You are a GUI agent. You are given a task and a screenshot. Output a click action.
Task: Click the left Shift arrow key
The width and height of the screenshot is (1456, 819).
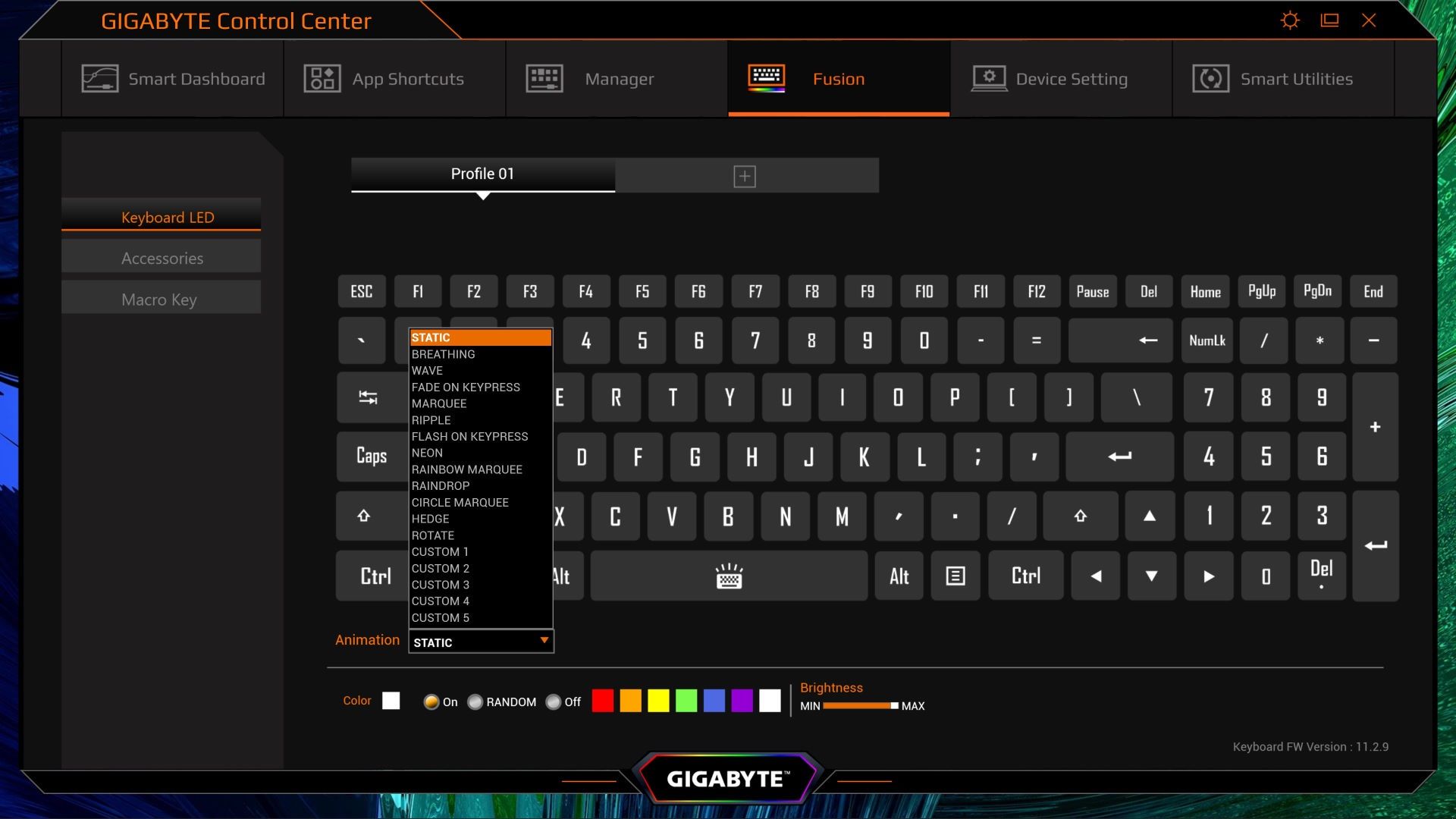point(364,516)
